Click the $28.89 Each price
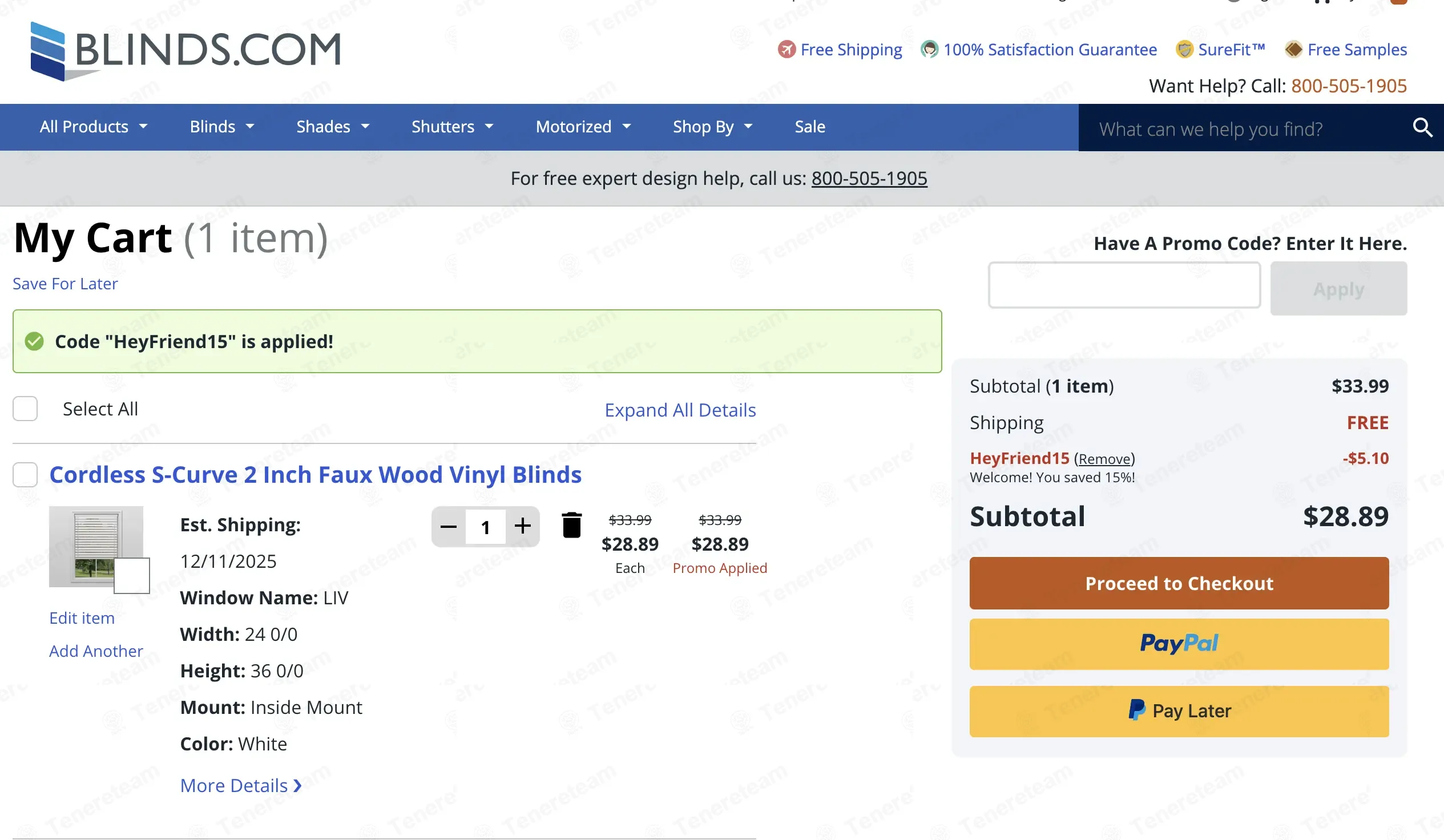Image resolution: width=1444 pixels, height=840 pixels. tap(630, 544)
